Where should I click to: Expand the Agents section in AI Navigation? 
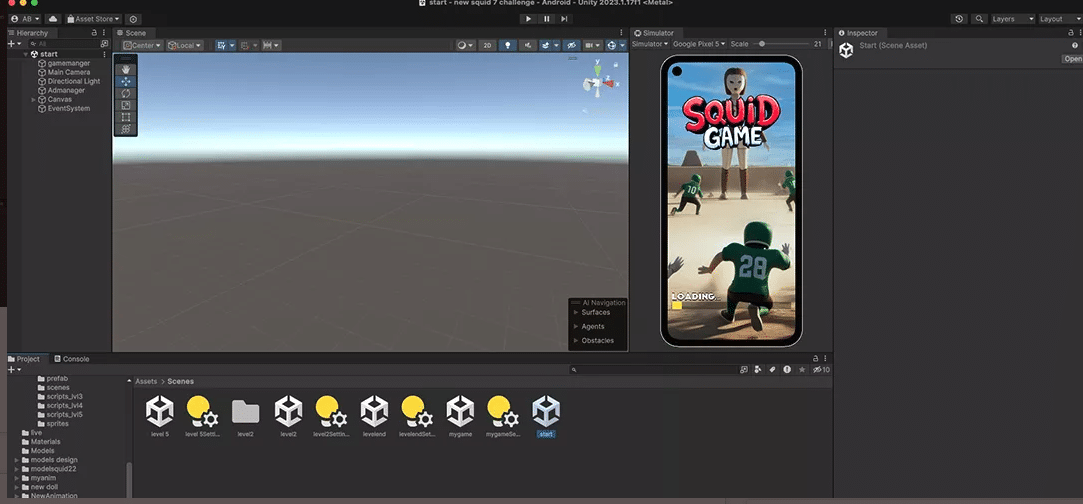[x=576, y=327]
